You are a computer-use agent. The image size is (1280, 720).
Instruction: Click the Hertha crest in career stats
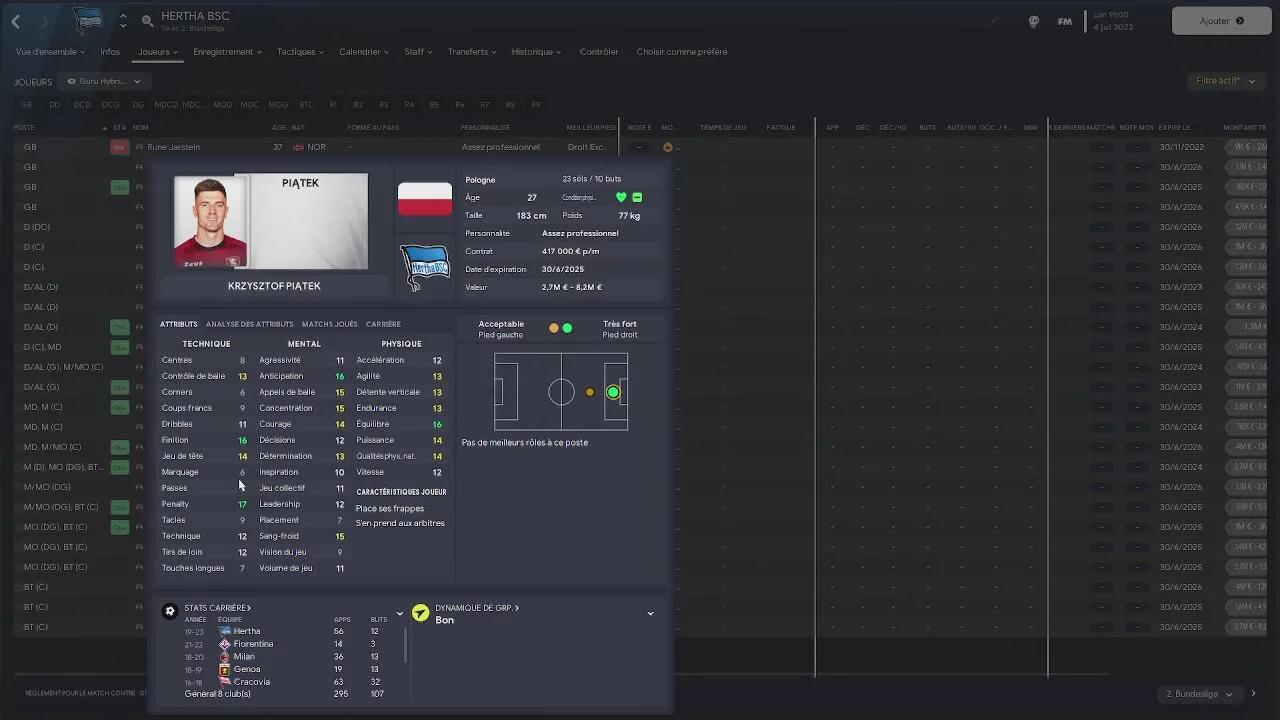coord(225,631)
